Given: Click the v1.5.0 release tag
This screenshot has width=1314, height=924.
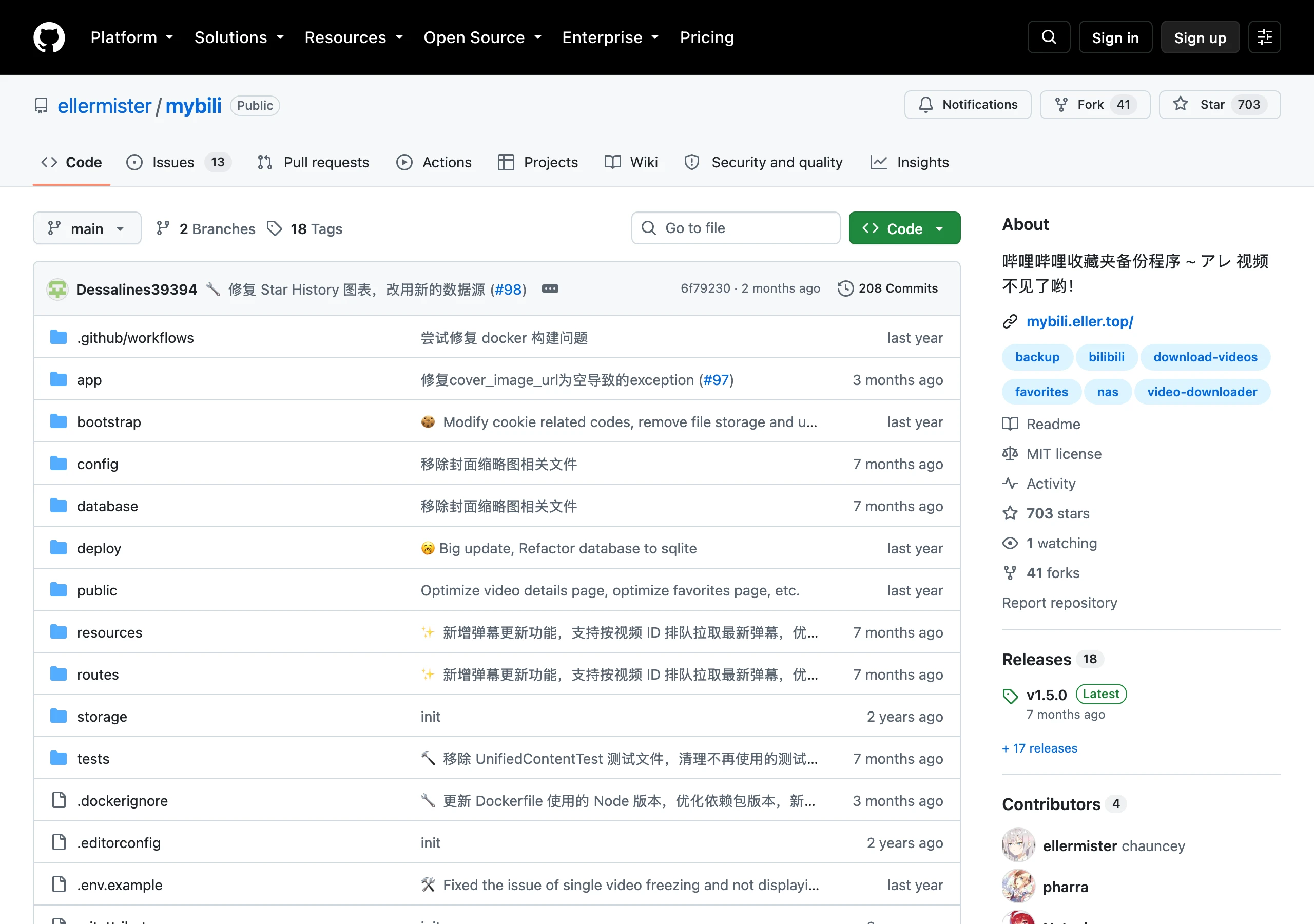Looking at the screenshot, I should click(1046, 695).
